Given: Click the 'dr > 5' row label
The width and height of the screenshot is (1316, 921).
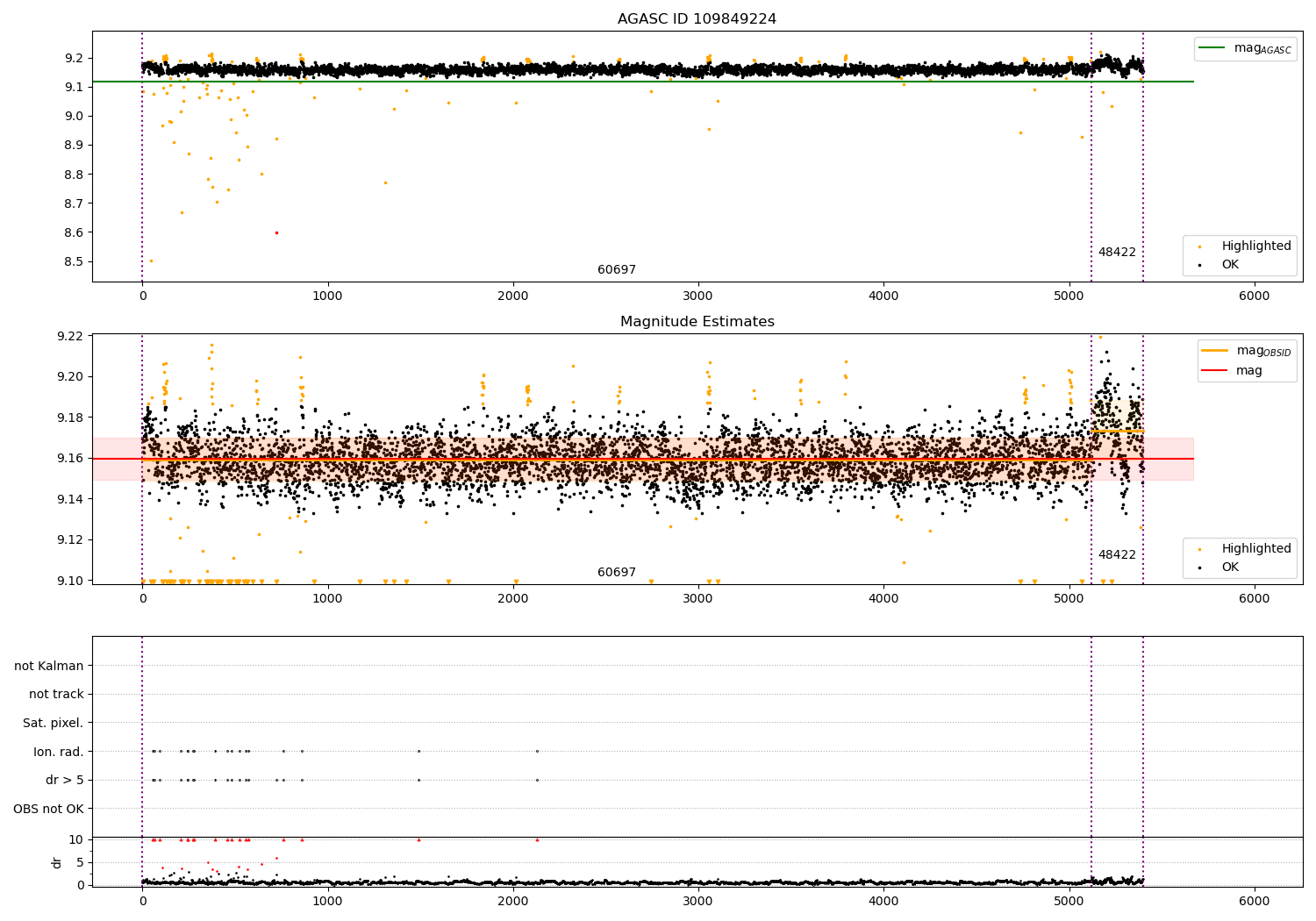Looking at the screenshot, I should (65, 780).
